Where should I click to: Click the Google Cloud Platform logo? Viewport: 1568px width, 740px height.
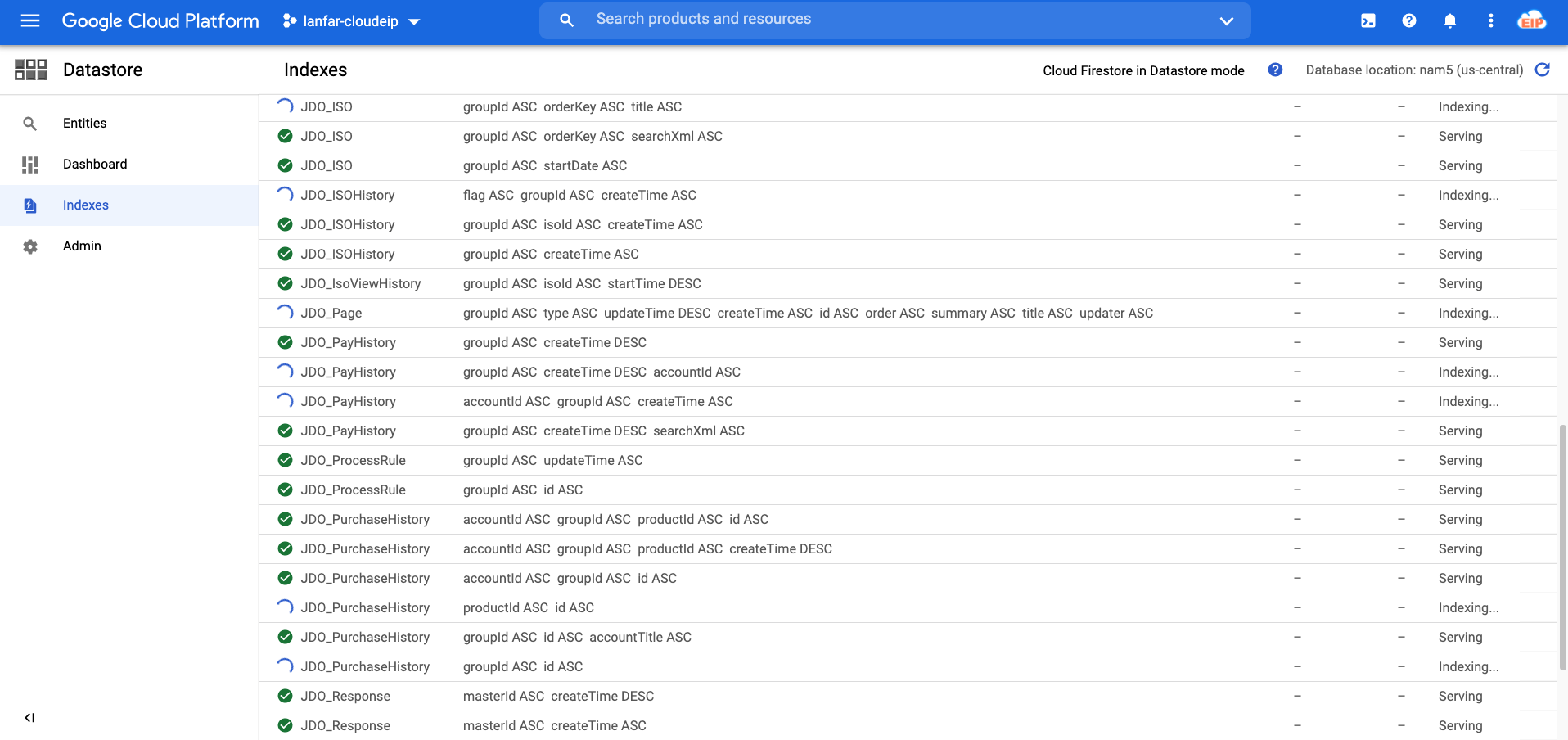pyautogui.click(x=160, y=21)
